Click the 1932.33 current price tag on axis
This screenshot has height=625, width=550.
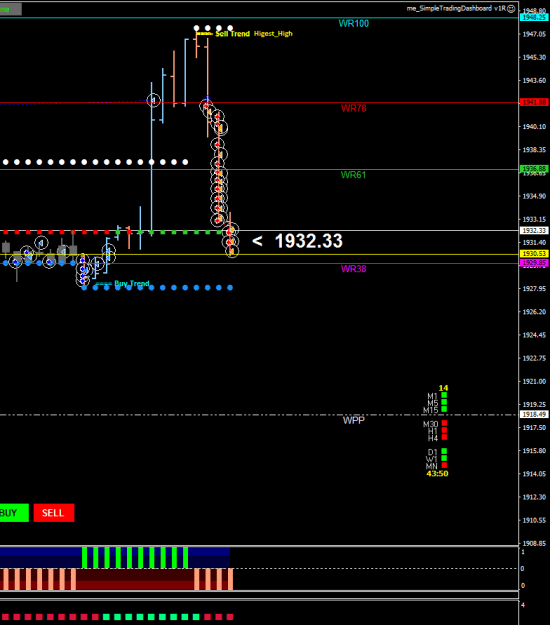[534, 230]
